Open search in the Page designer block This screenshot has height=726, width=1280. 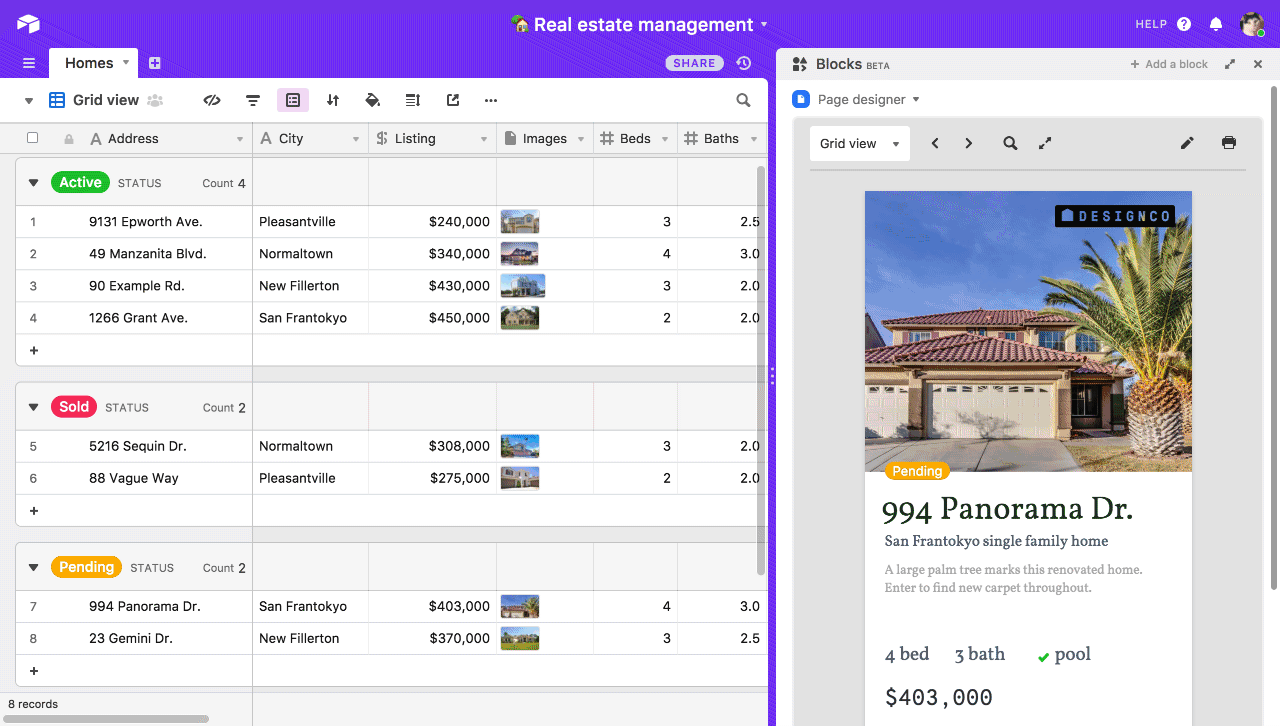pyautogui.click(x=1009, y=143)
